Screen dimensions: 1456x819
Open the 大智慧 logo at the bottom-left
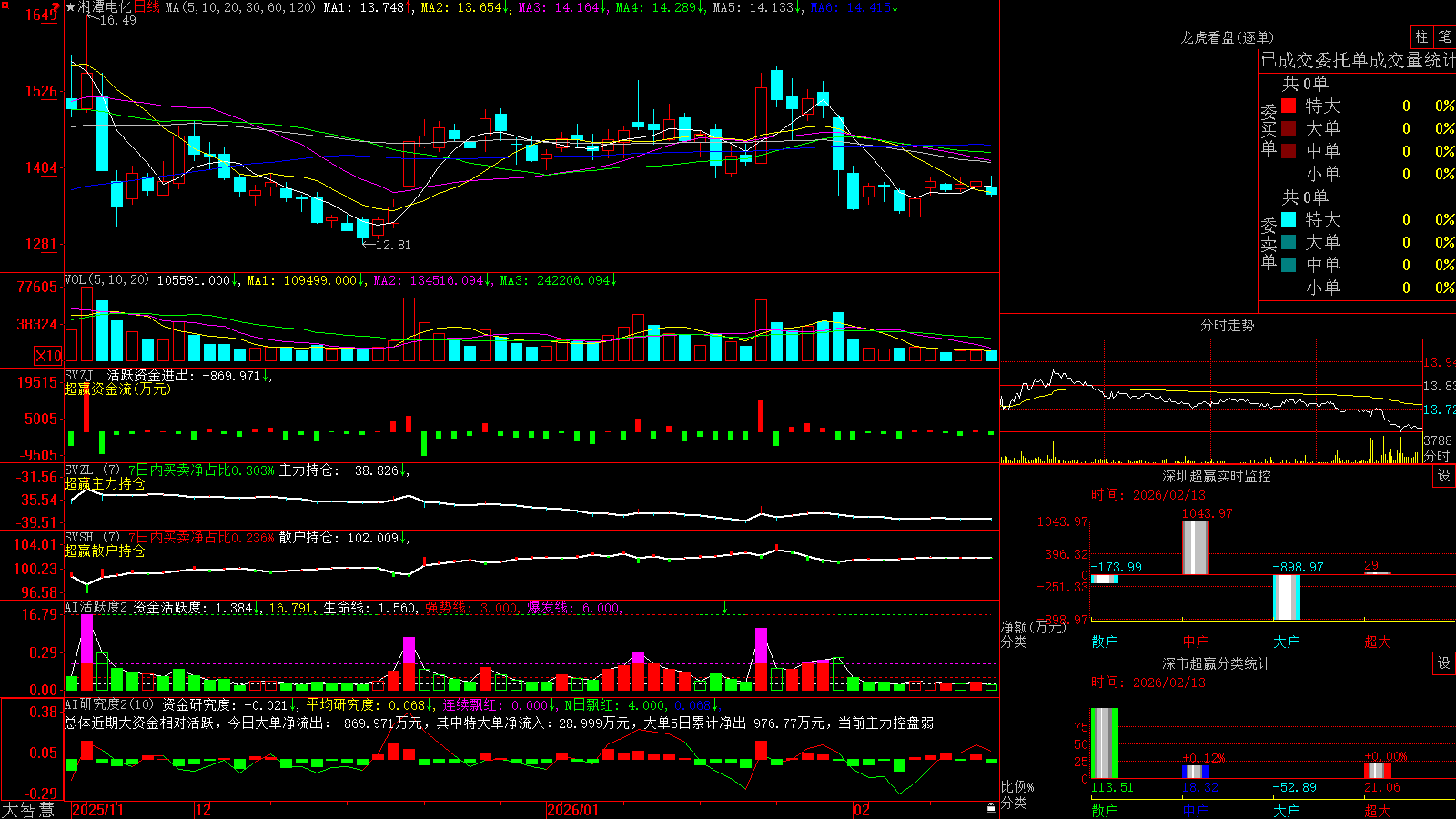(28, 809)
